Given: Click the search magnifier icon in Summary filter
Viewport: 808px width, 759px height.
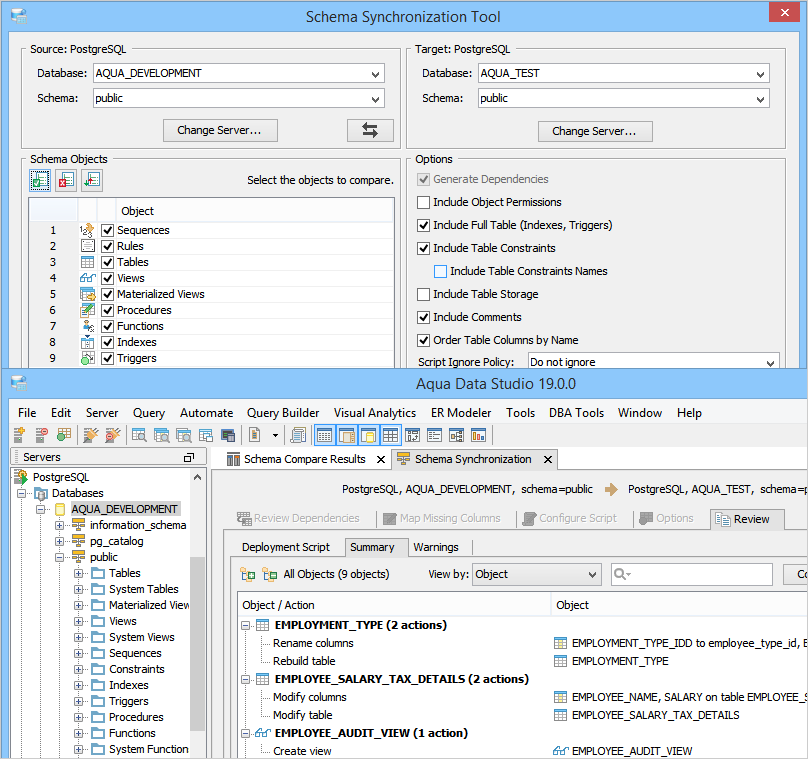Looking at the screenshot, I should 621,574.
